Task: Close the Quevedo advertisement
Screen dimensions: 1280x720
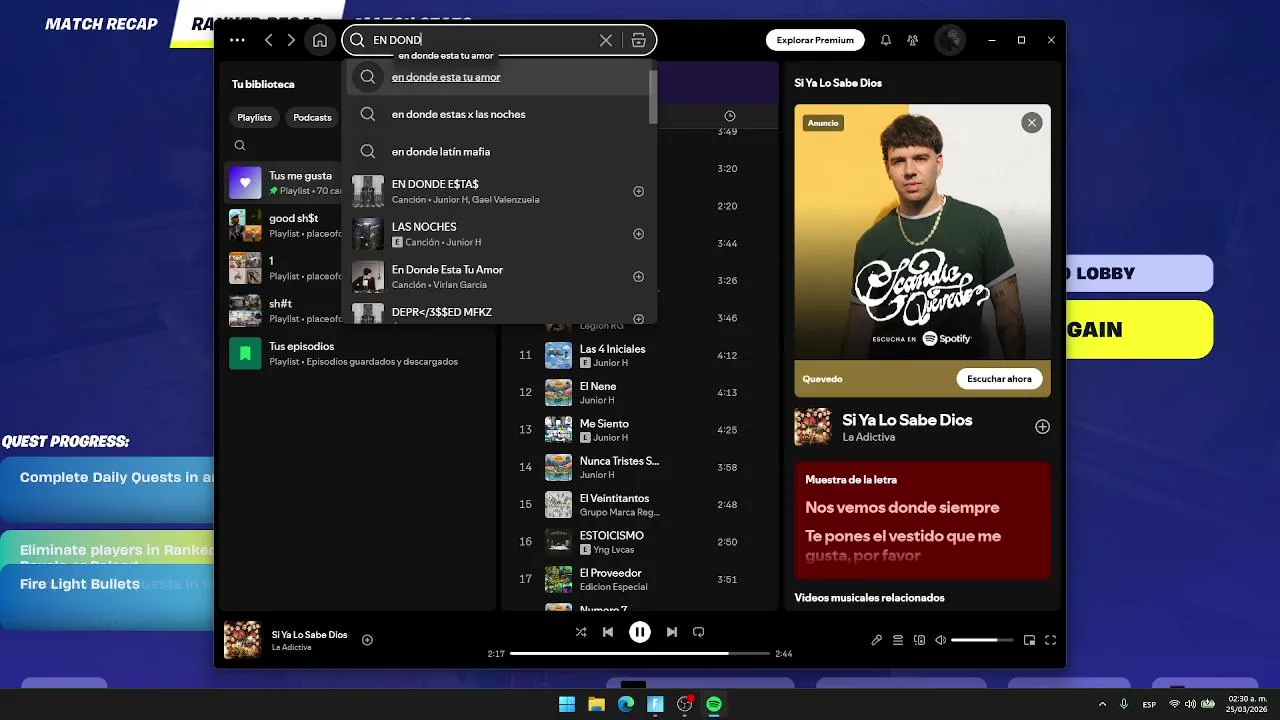Action: 1031,123
